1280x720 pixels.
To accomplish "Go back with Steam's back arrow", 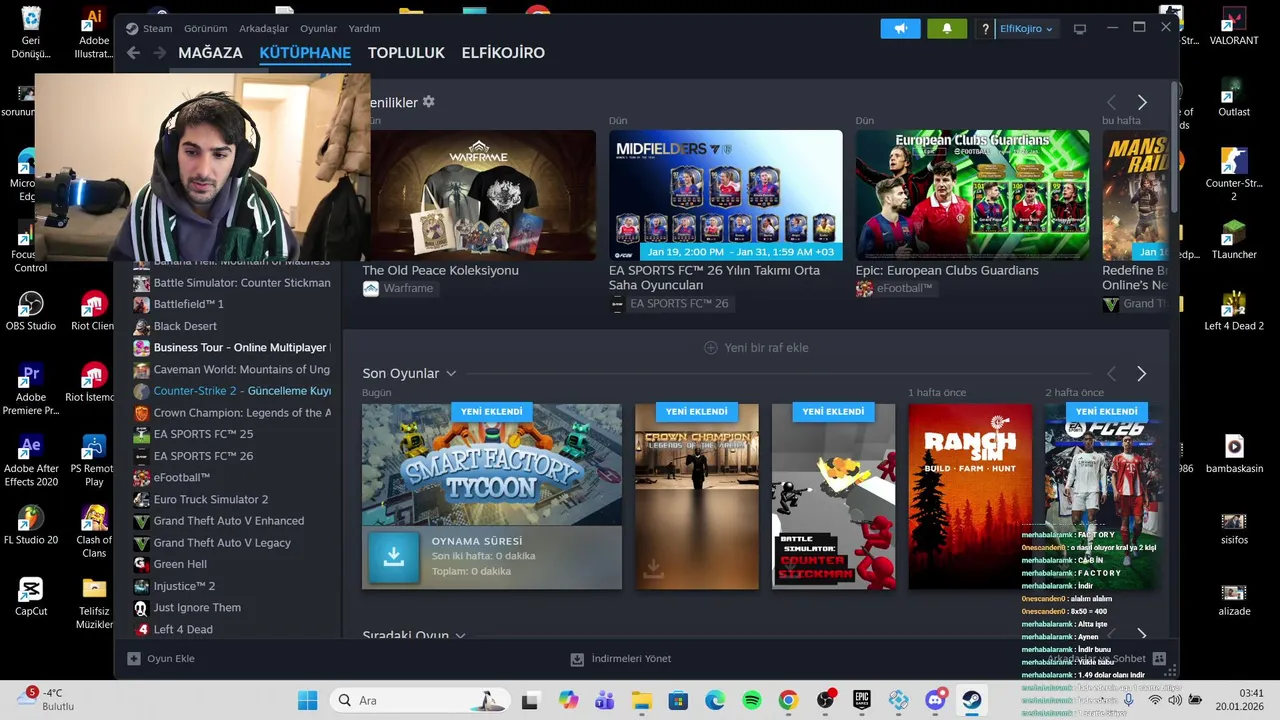I will point(133,53).
